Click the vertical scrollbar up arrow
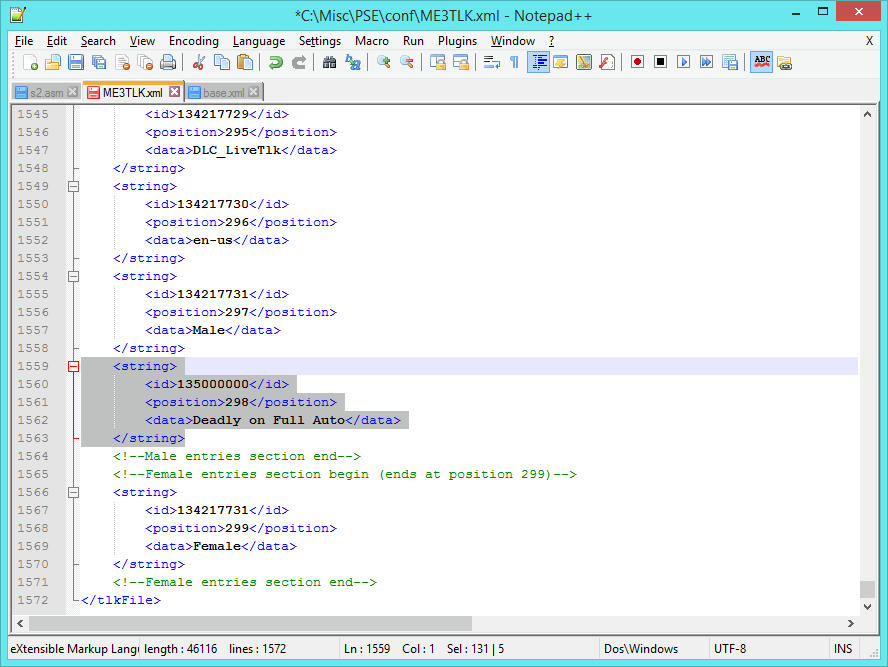The width and height of the screenshot is (888, 667). 866,113
